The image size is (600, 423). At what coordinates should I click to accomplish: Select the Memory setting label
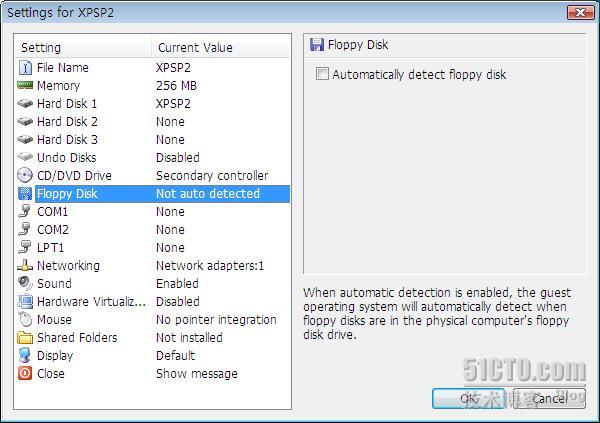[x=59, y=86]
